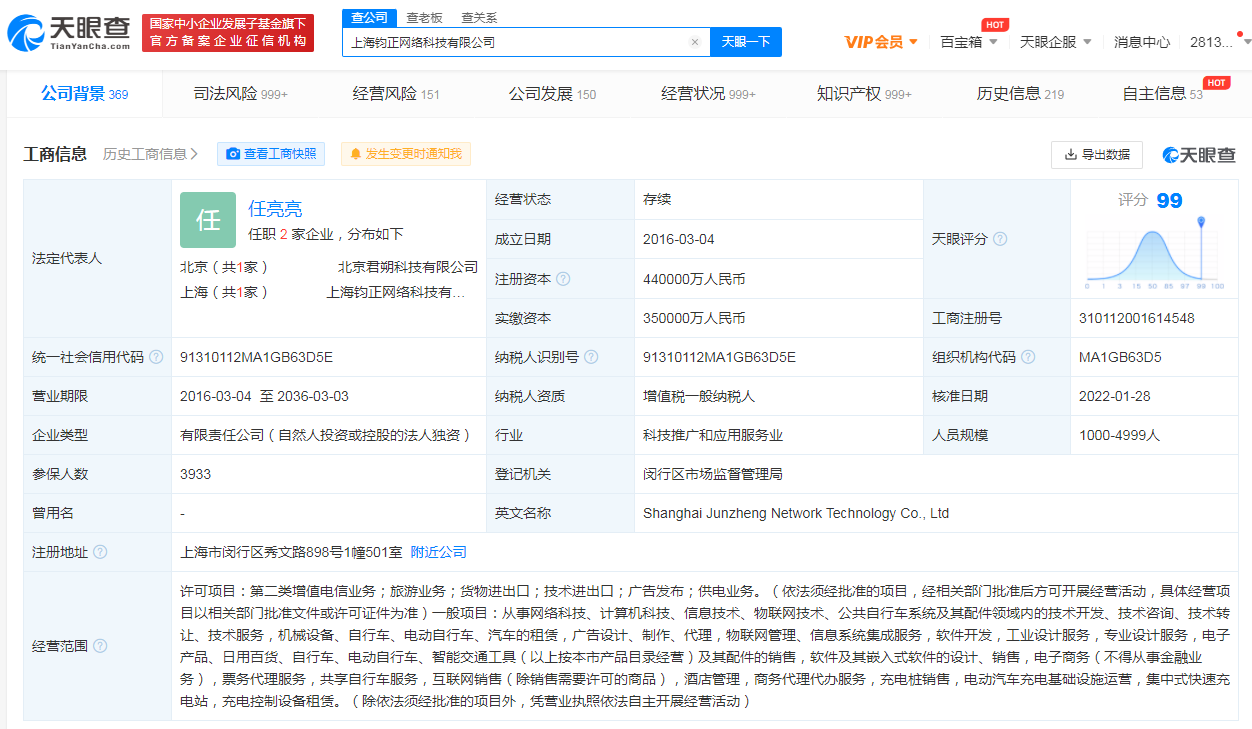
Task: Select the 查关系 search tab
Action: click(x=479, y=18)
